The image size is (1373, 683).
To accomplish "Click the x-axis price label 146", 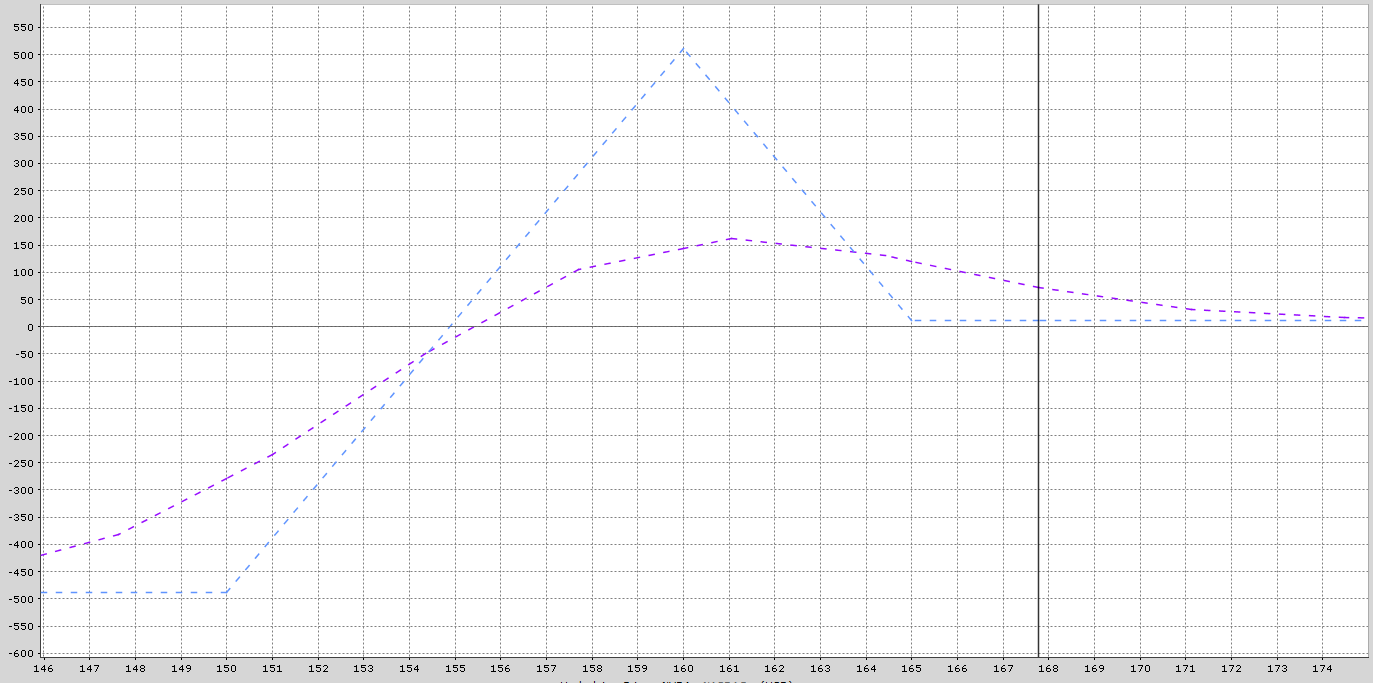I will click(x=44, y=667).
